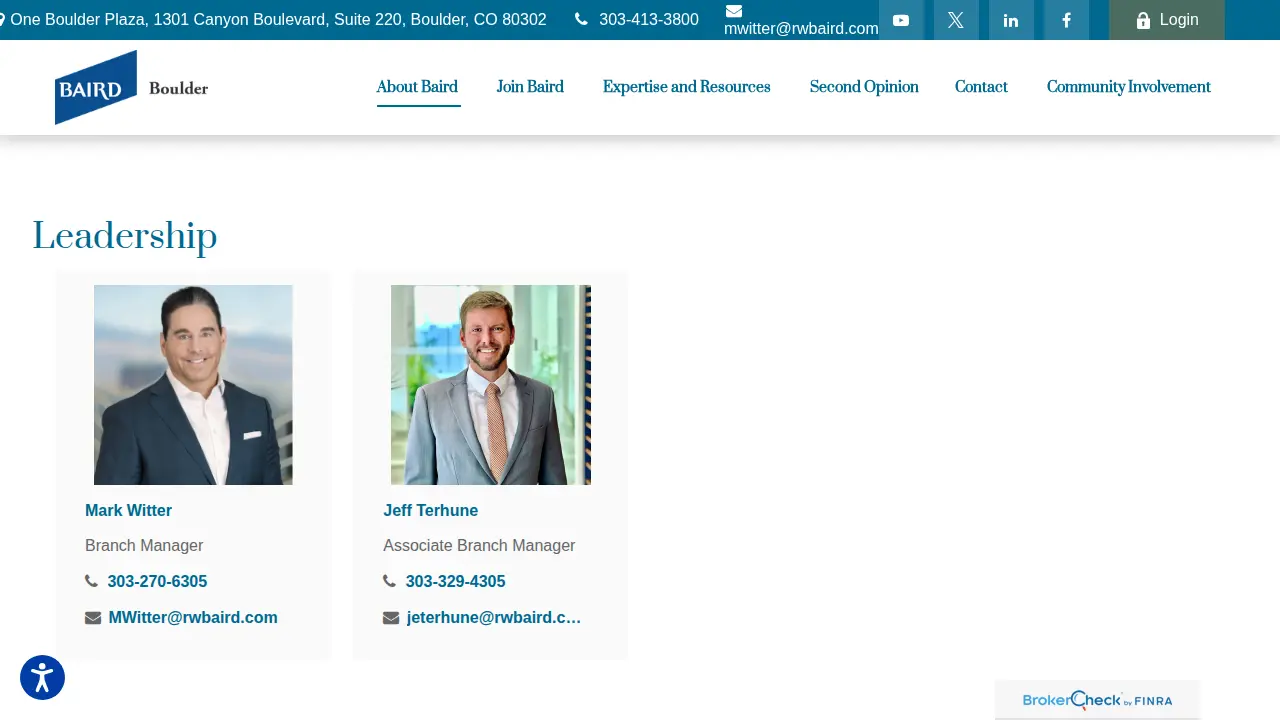This screenshot has width=1280, height=720.
Task: Email MWitter@rwbaird.com in Mark's card
Action: [x=193, y=617]
